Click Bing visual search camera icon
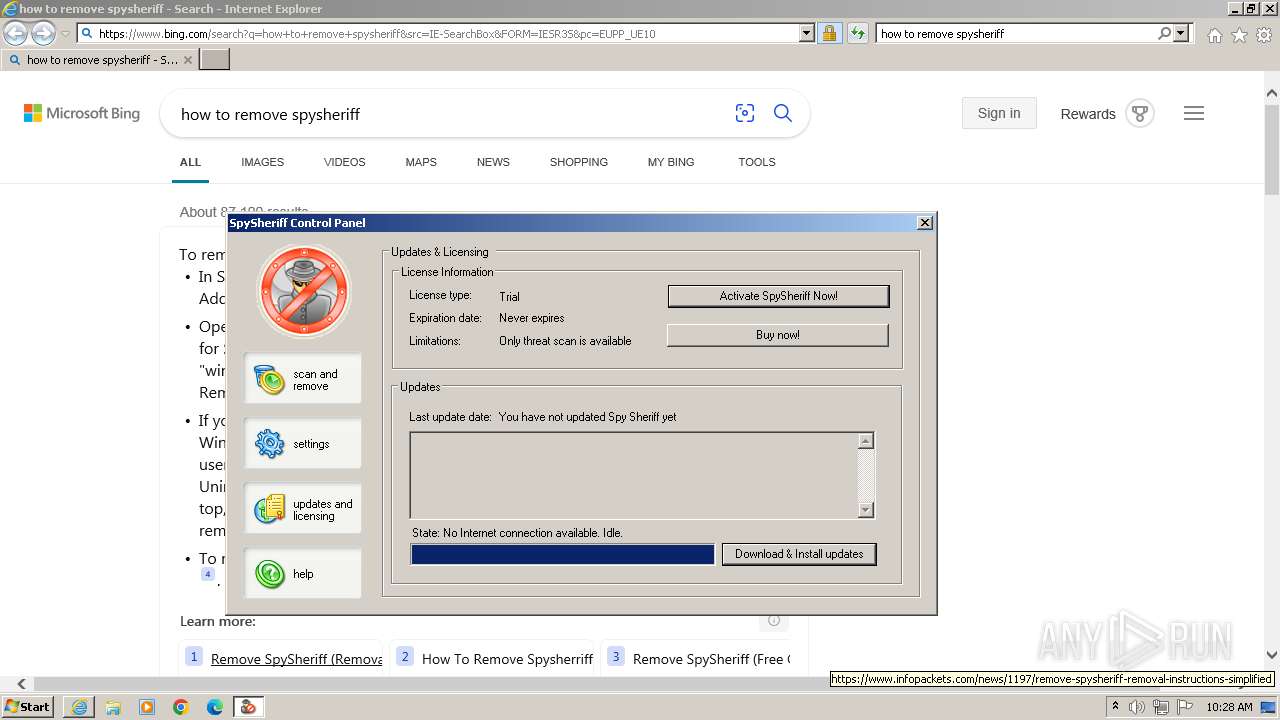1280x720 pixels. coord(745,114)
